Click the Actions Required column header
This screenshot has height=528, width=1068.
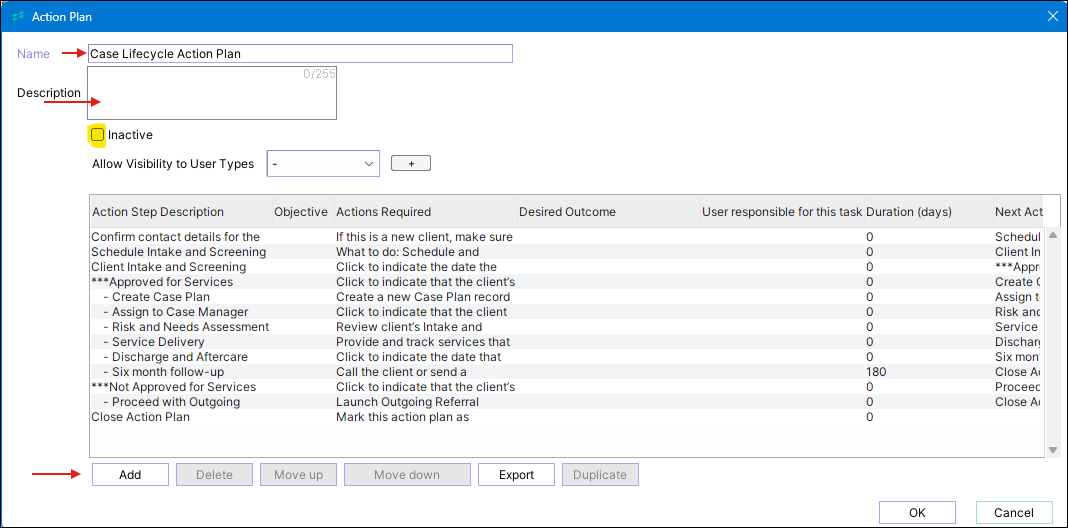[424, 212]
